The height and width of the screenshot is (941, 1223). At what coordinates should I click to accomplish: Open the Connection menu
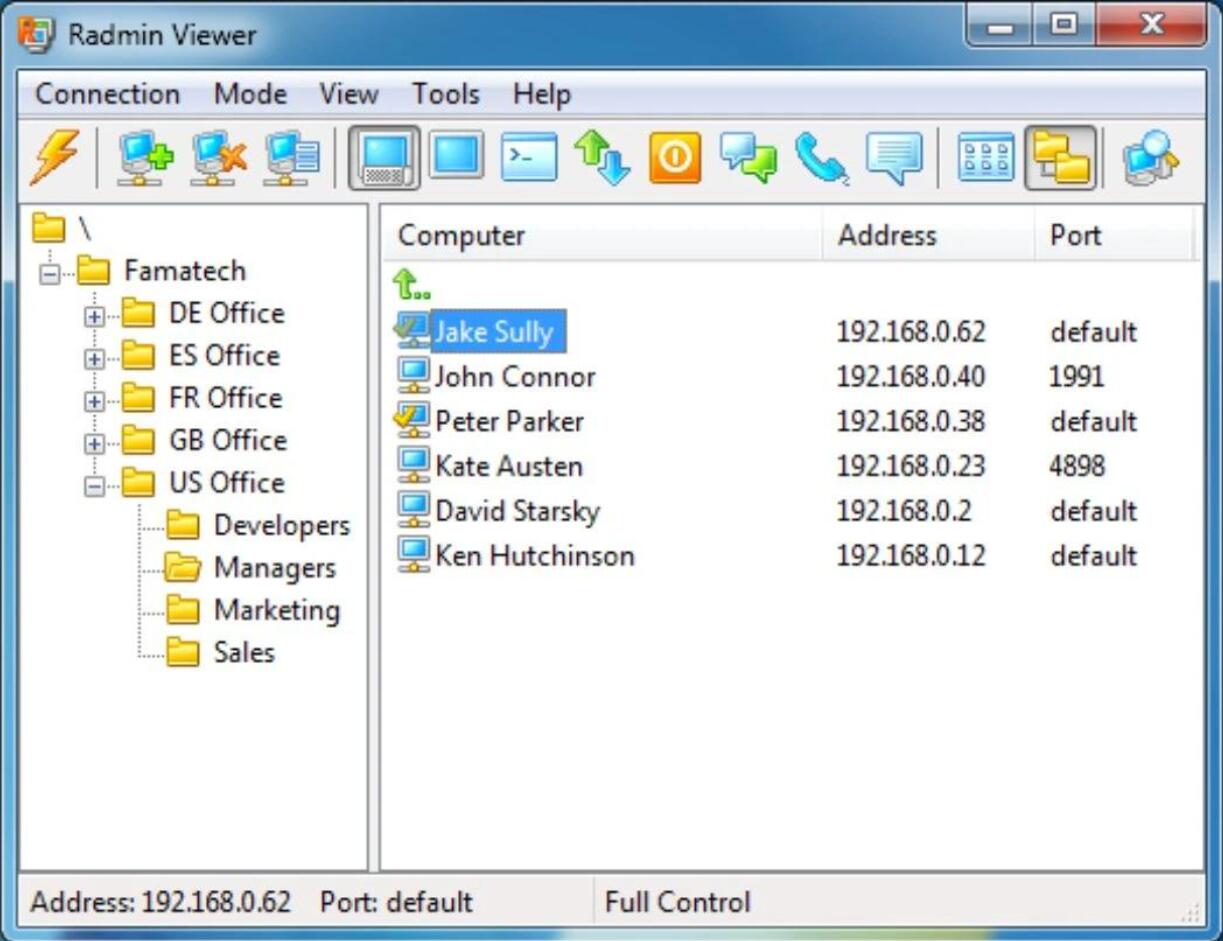click(x=107, y=94)
